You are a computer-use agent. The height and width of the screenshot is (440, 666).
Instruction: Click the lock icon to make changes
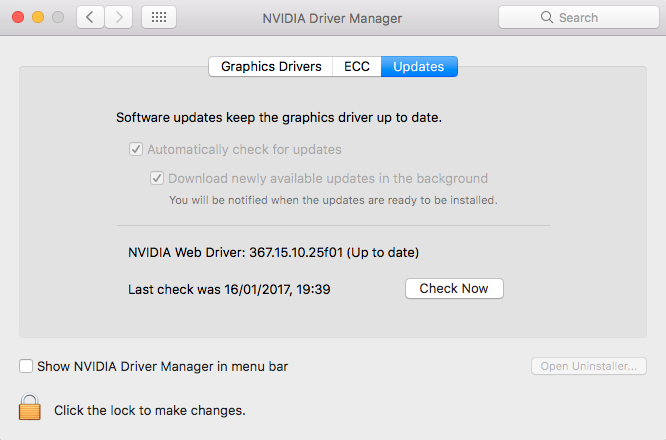point(30,407)
